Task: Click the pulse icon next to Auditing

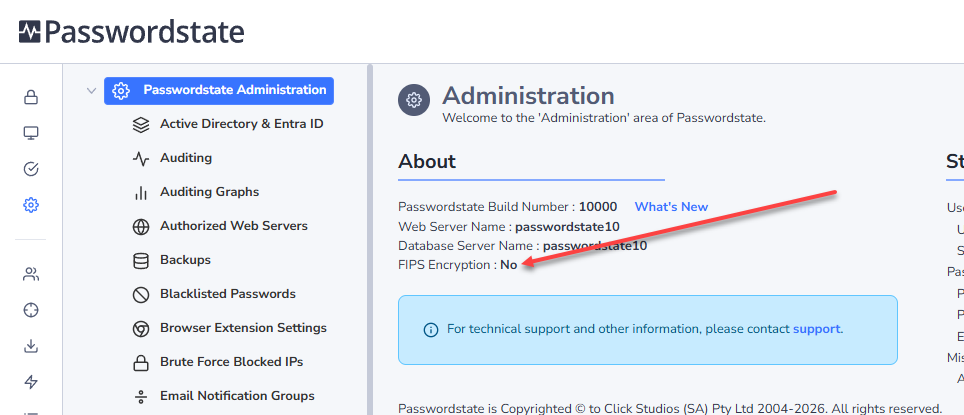Action: pyautogui.click(x=141, y=159)
